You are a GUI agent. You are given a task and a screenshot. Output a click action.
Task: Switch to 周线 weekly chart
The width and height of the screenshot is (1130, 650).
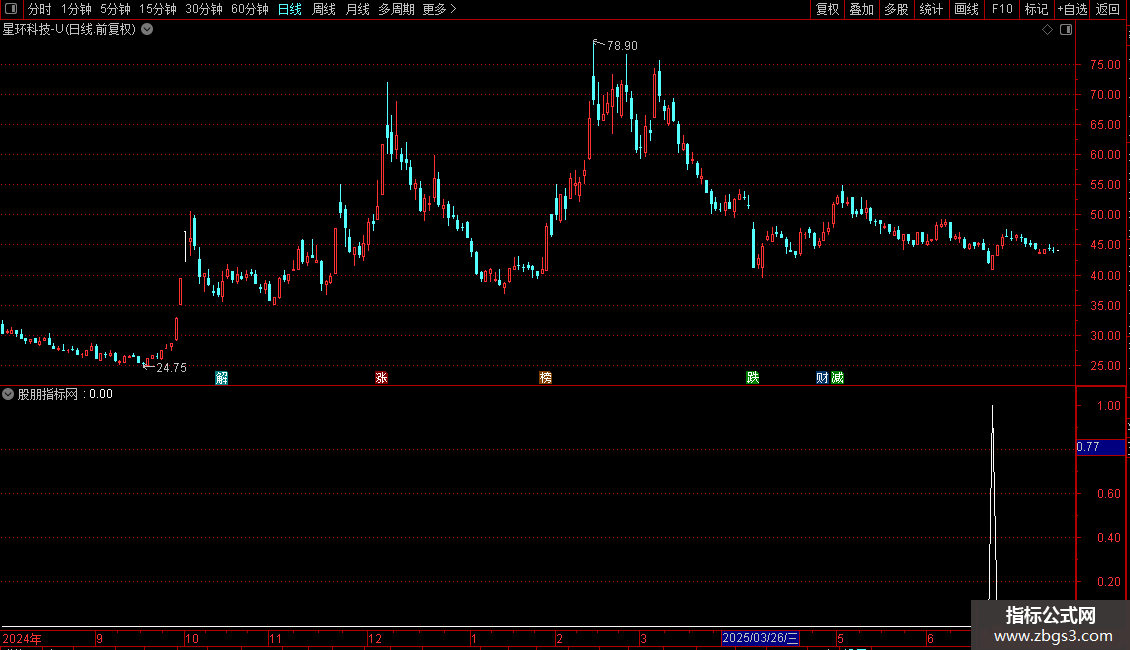point(324,9)
